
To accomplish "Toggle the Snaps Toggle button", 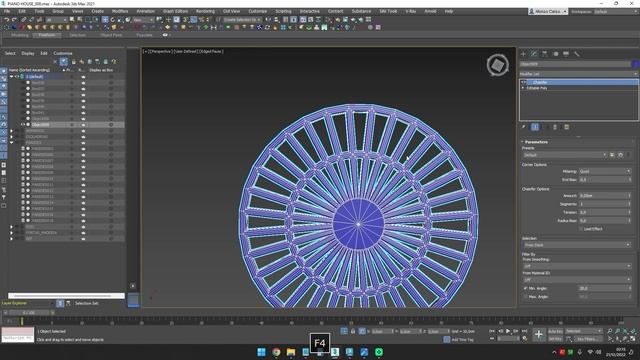I will [186, 20].
